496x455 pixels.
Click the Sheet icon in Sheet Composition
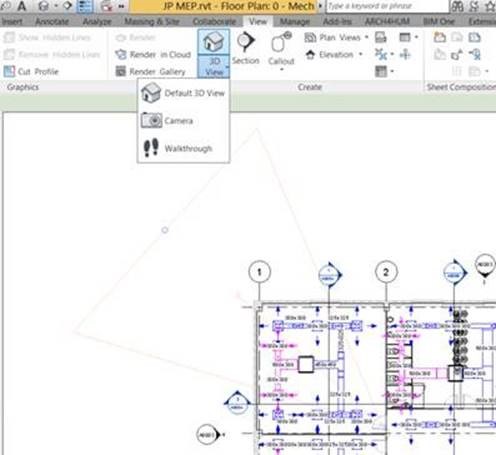[x=440, y=37]
